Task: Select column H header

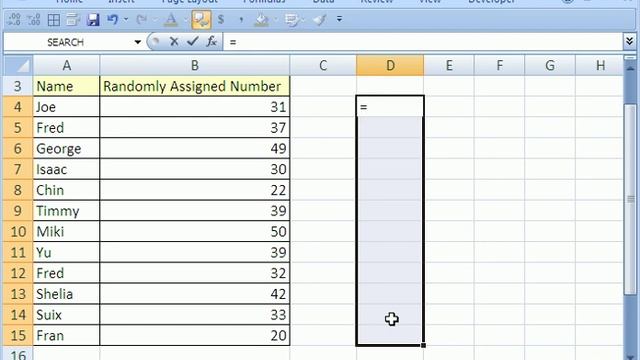Action: 600,65
